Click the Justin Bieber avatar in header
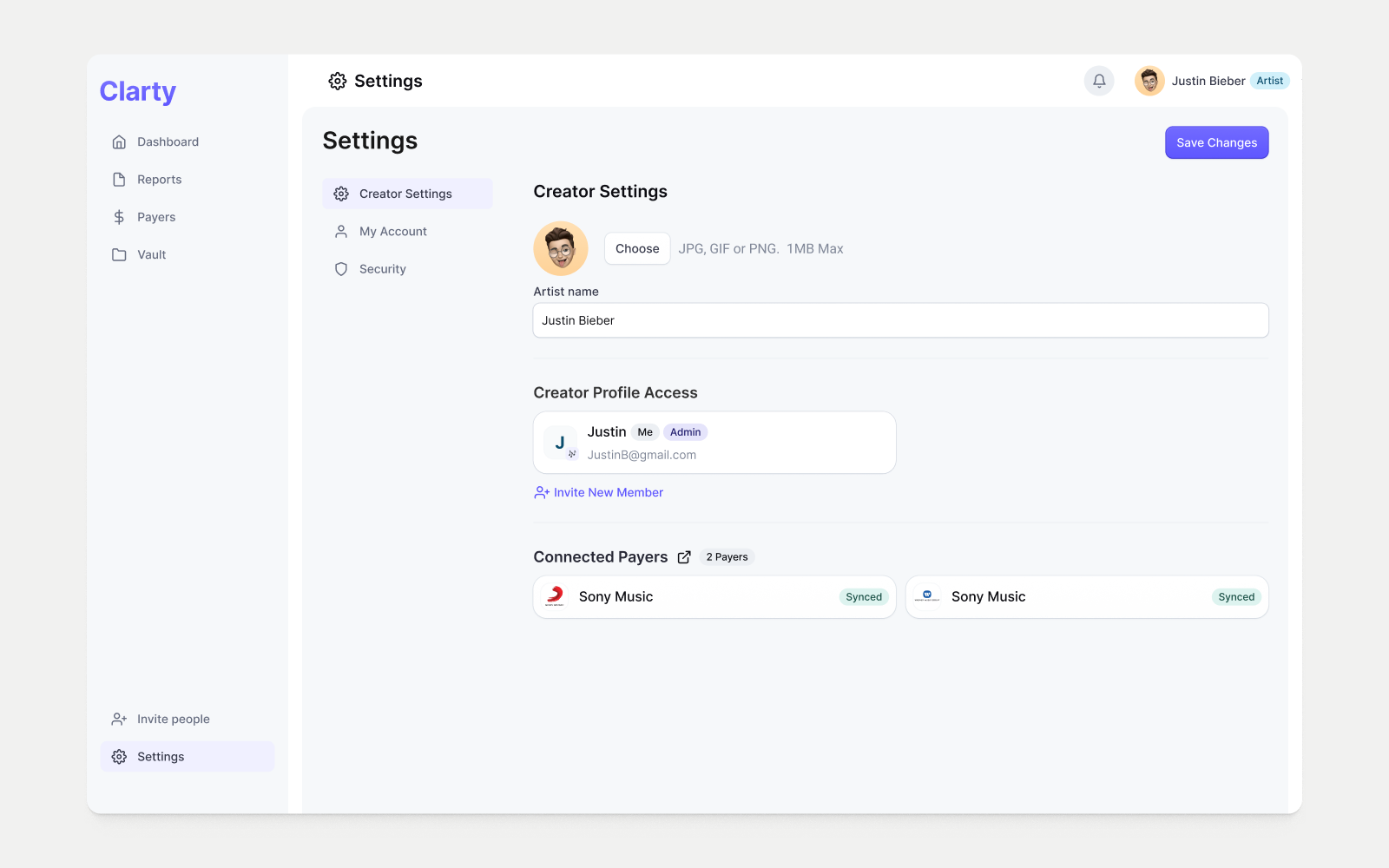This screenshot has height=868, width=1389. click(1149, 81)
